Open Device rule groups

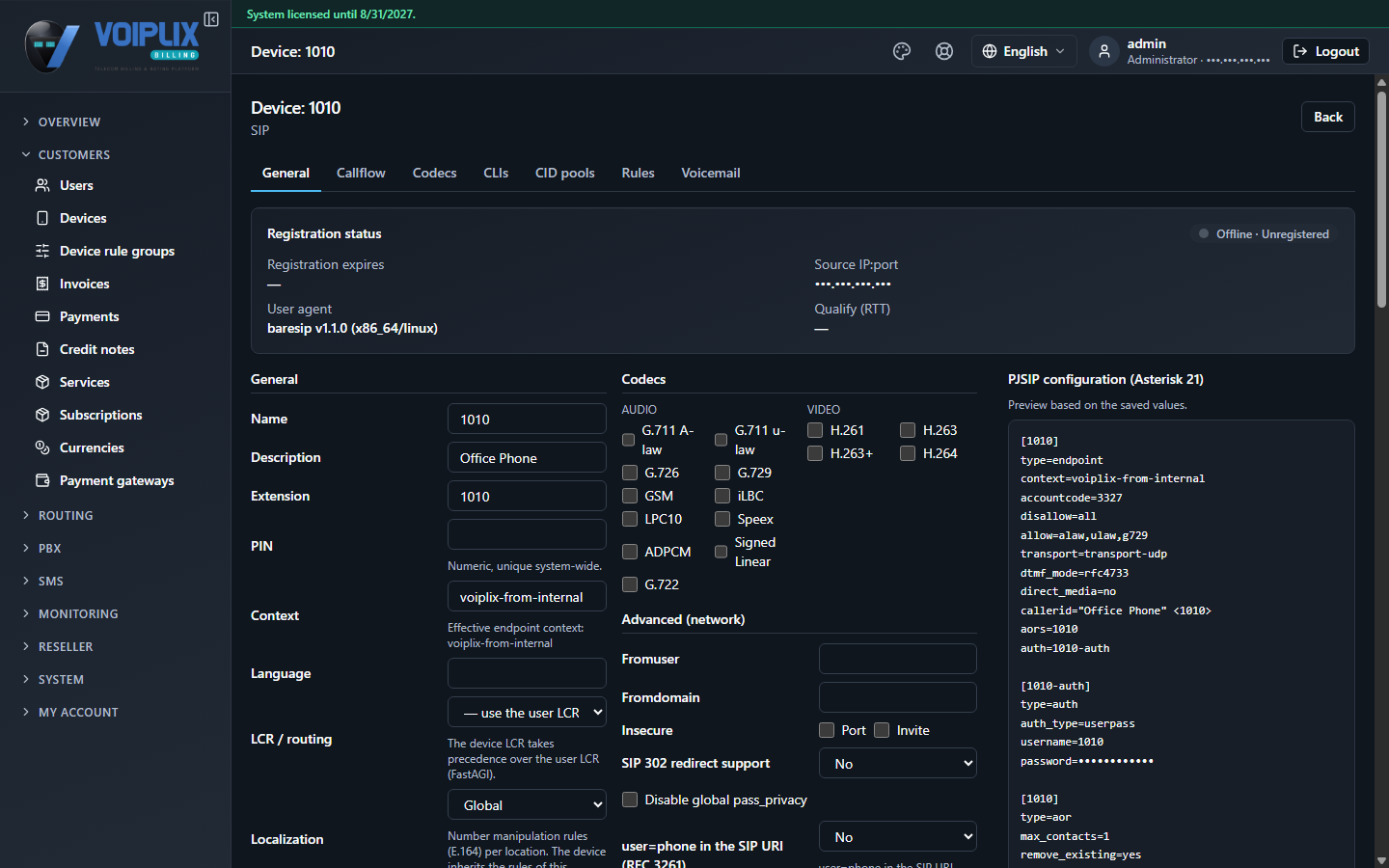coord(117,251)
